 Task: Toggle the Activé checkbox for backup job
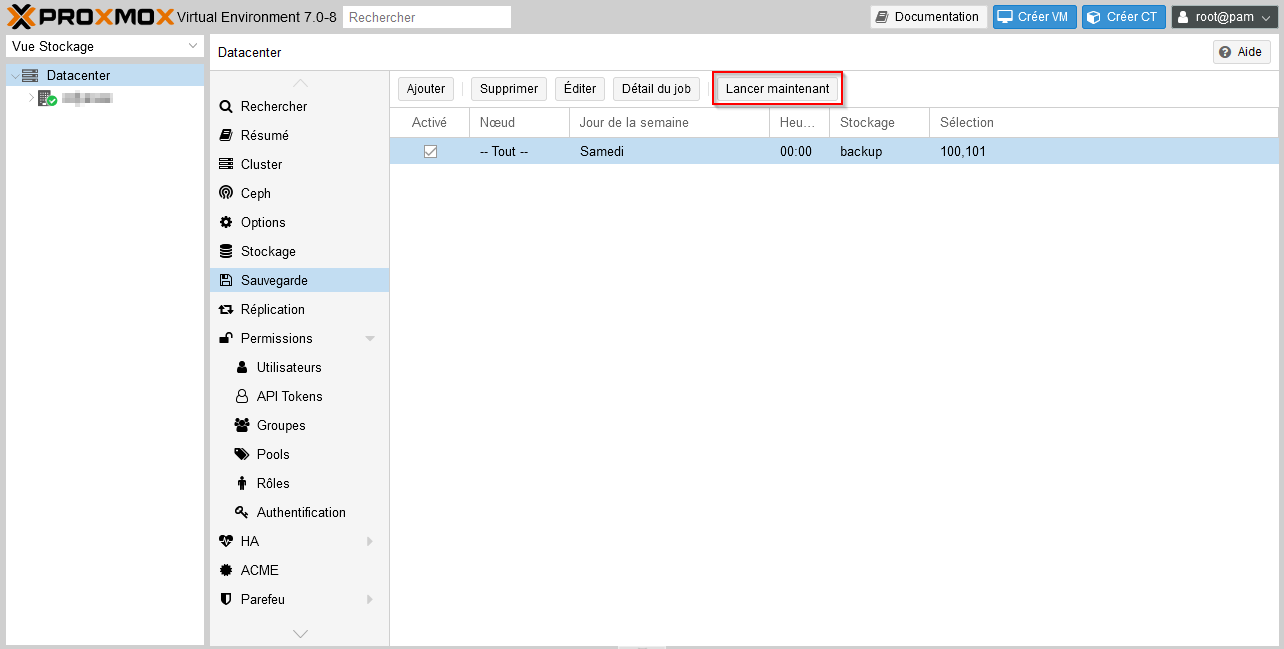pos(430,152)
